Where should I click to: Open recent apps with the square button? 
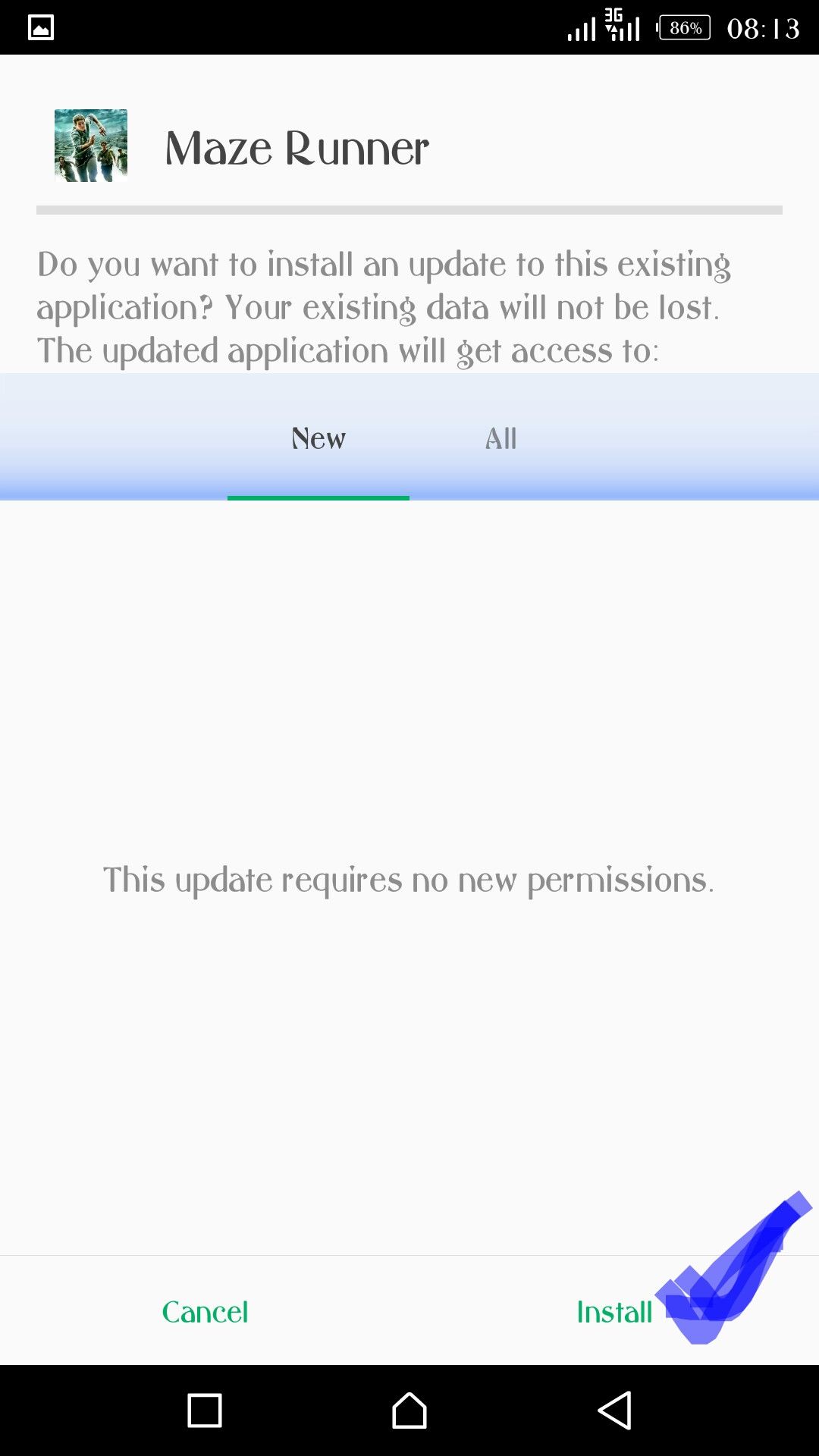(x=205, y=1410)
